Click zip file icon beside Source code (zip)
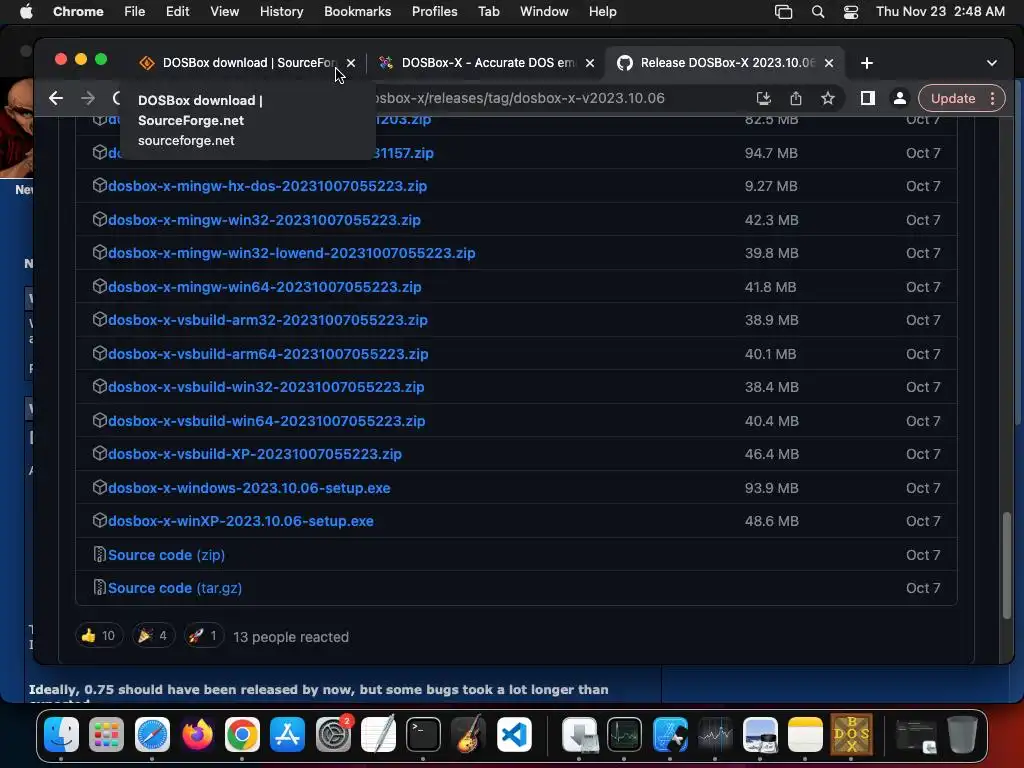 [x=99, y=554]
